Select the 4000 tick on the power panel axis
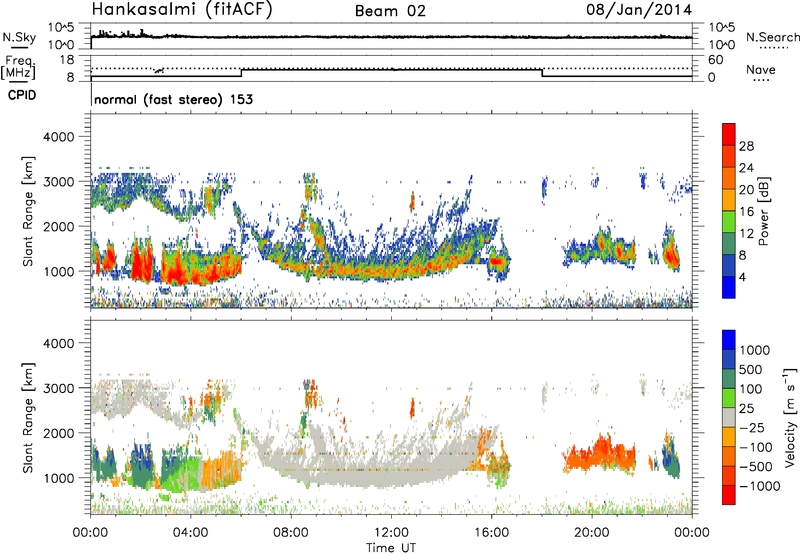This screenshot has width=800, height=554. tap(59, 137)
